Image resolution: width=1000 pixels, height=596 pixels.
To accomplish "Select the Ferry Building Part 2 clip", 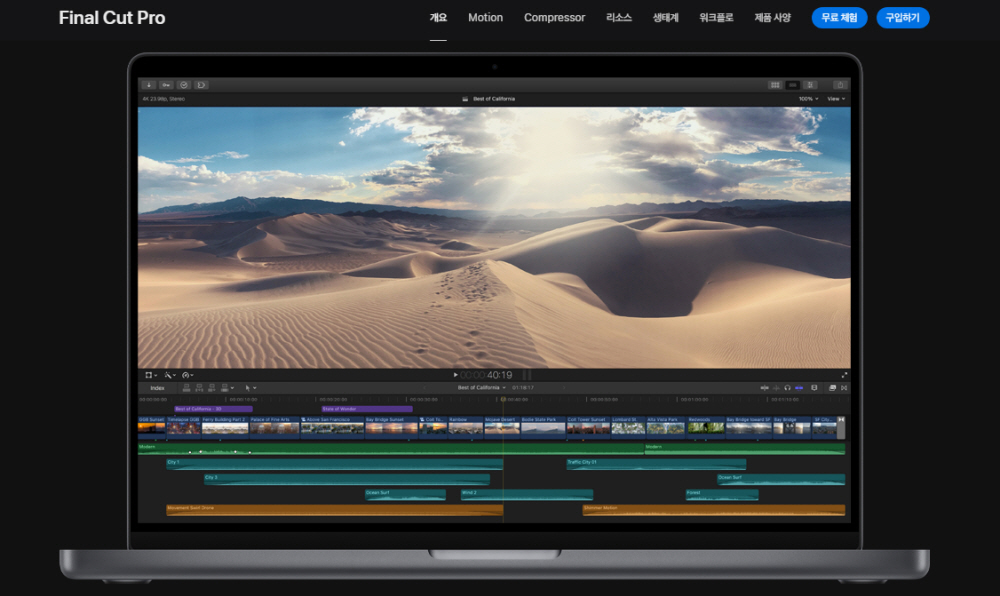I will (x=225, y=428).
